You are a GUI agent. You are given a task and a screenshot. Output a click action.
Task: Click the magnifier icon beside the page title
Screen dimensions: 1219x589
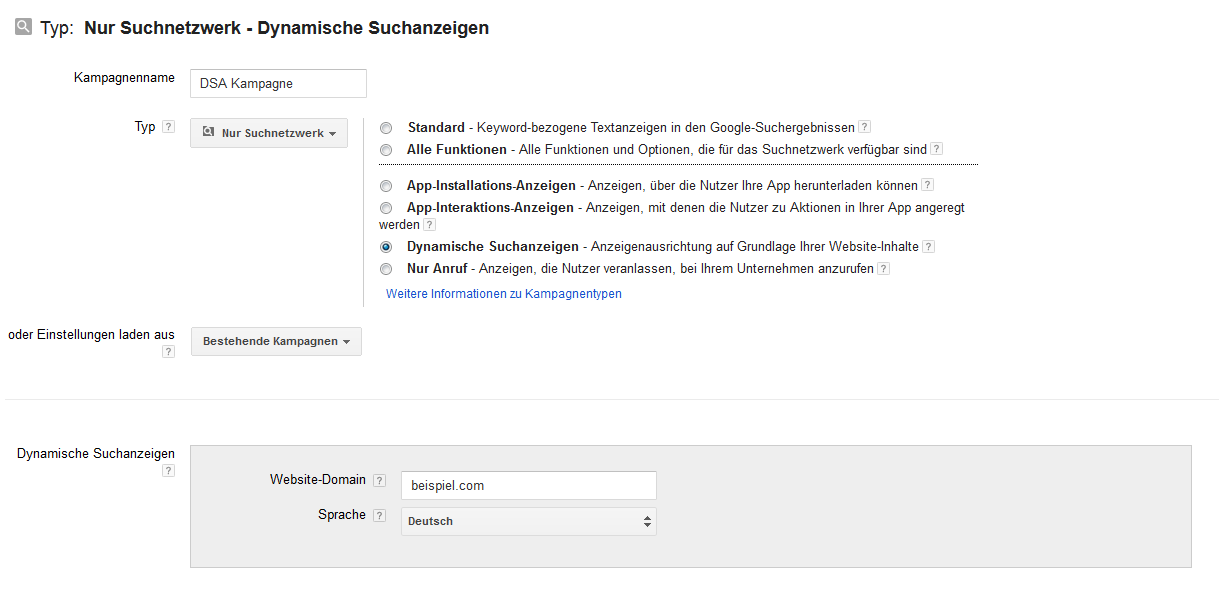pos(22,25)
